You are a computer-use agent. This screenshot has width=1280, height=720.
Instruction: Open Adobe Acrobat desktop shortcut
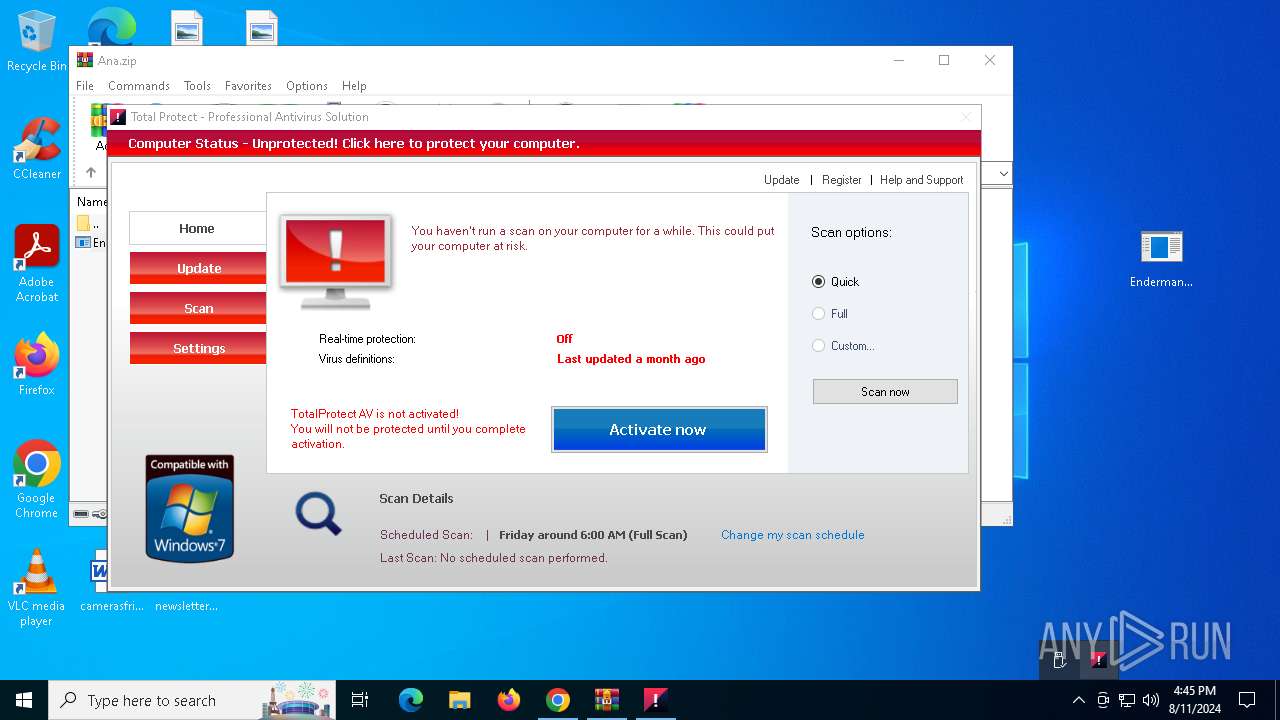36,263
